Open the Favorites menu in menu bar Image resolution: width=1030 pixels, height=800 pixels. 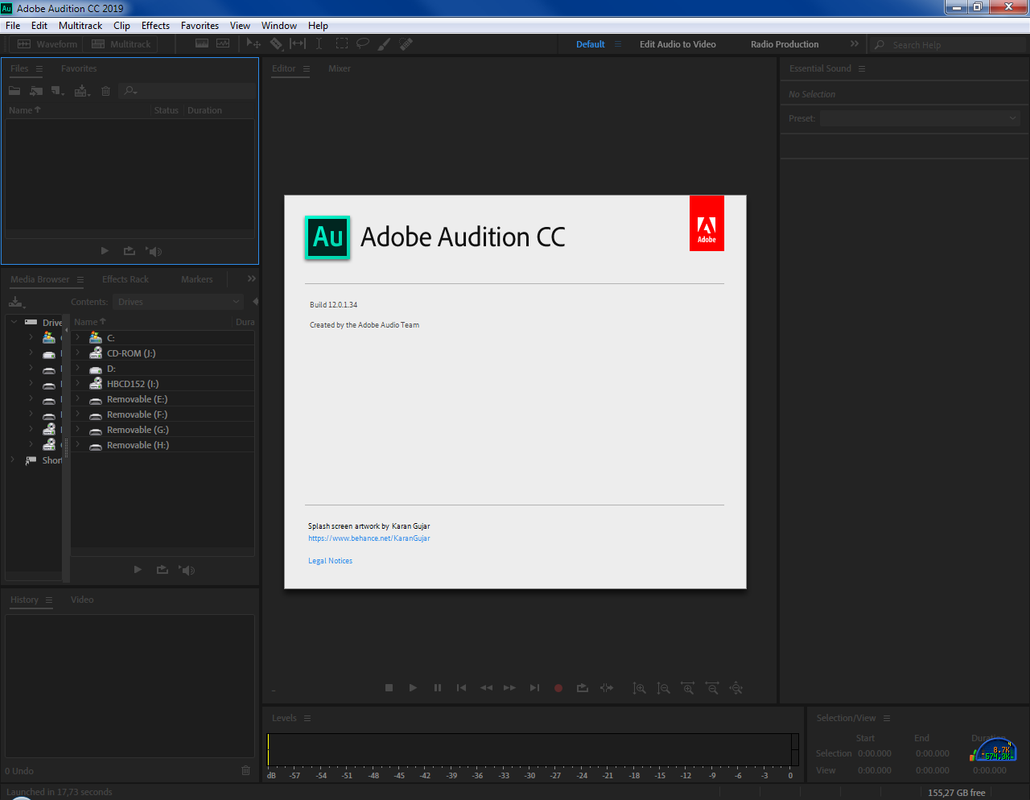pyautogui.click(x=200, y=26)
